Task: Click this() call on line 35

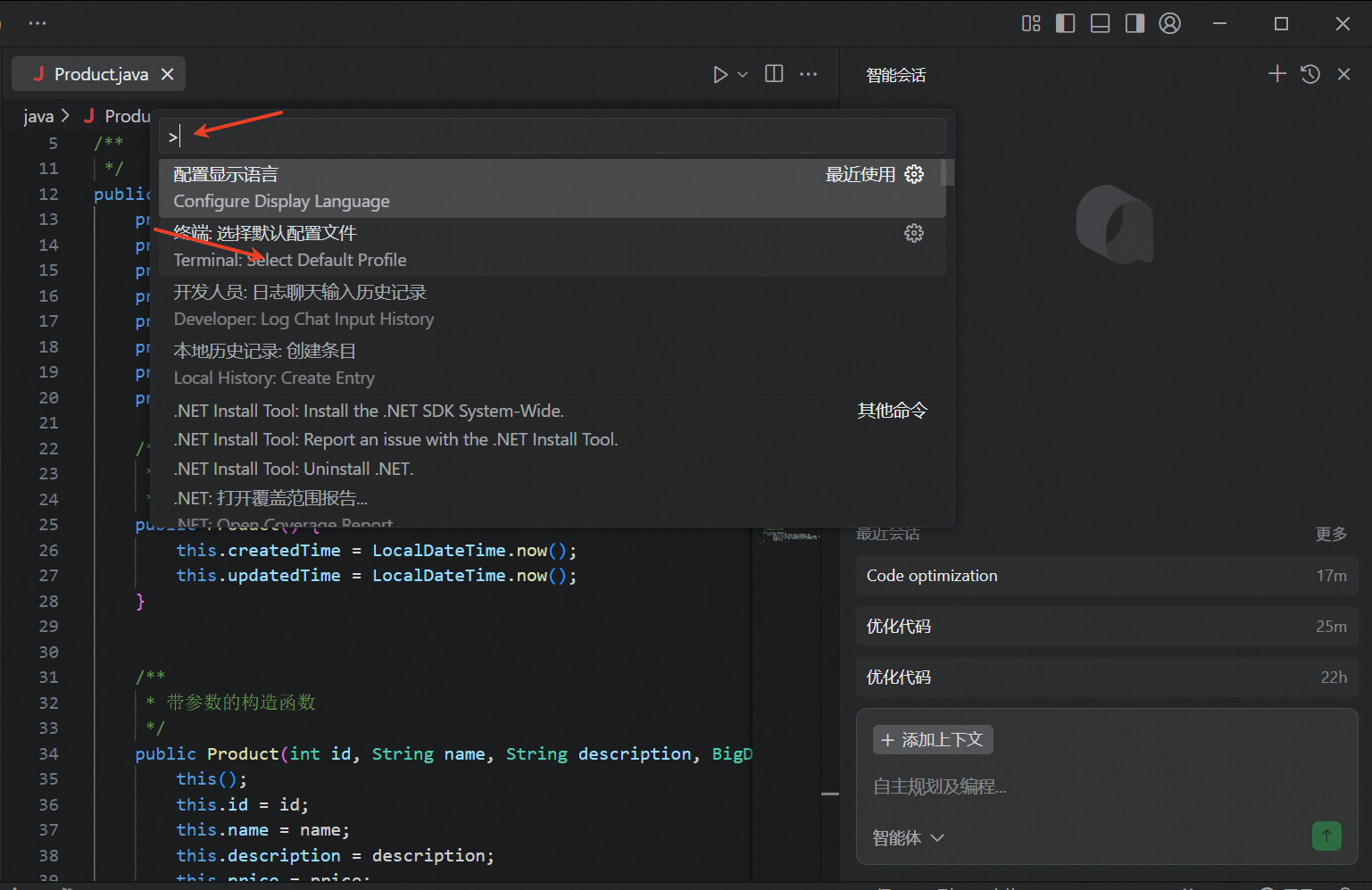Action: pyautogui.click(x=212, y=779)
